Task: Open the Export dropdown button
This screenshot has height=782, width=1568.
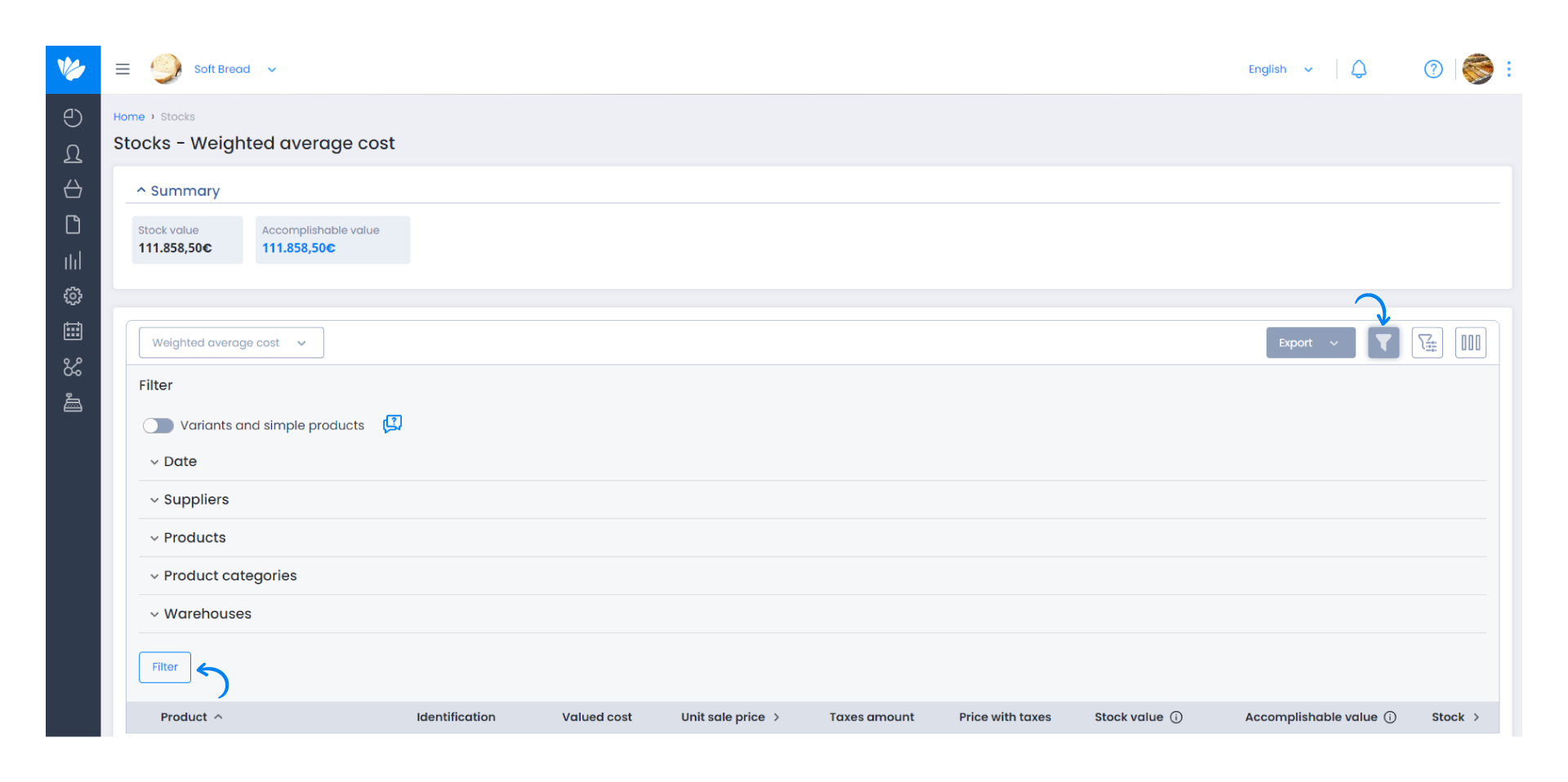Action: click(1310, 343)
